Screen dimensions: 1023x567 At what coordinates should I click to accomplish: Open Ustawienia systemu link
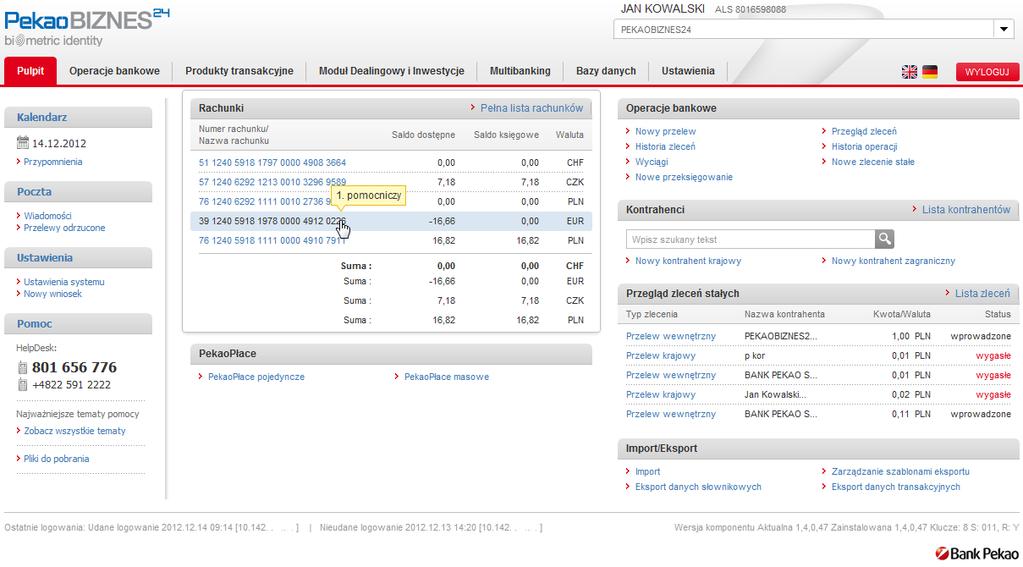point(64,282)
